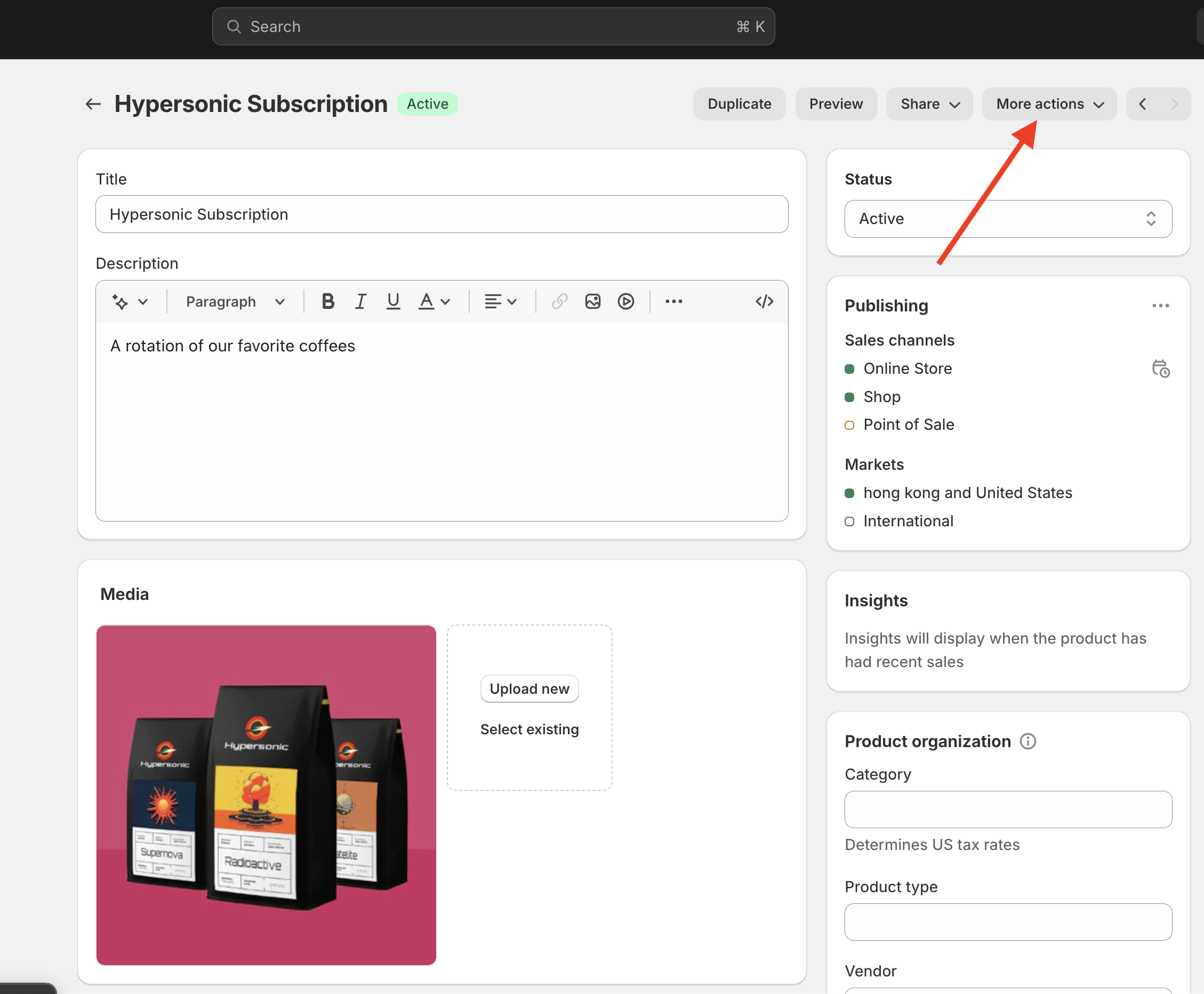Click Point of Sale channel
The width and height of the screenshot is (1204, 994).
pyautogui.click(x=909, y=424)
